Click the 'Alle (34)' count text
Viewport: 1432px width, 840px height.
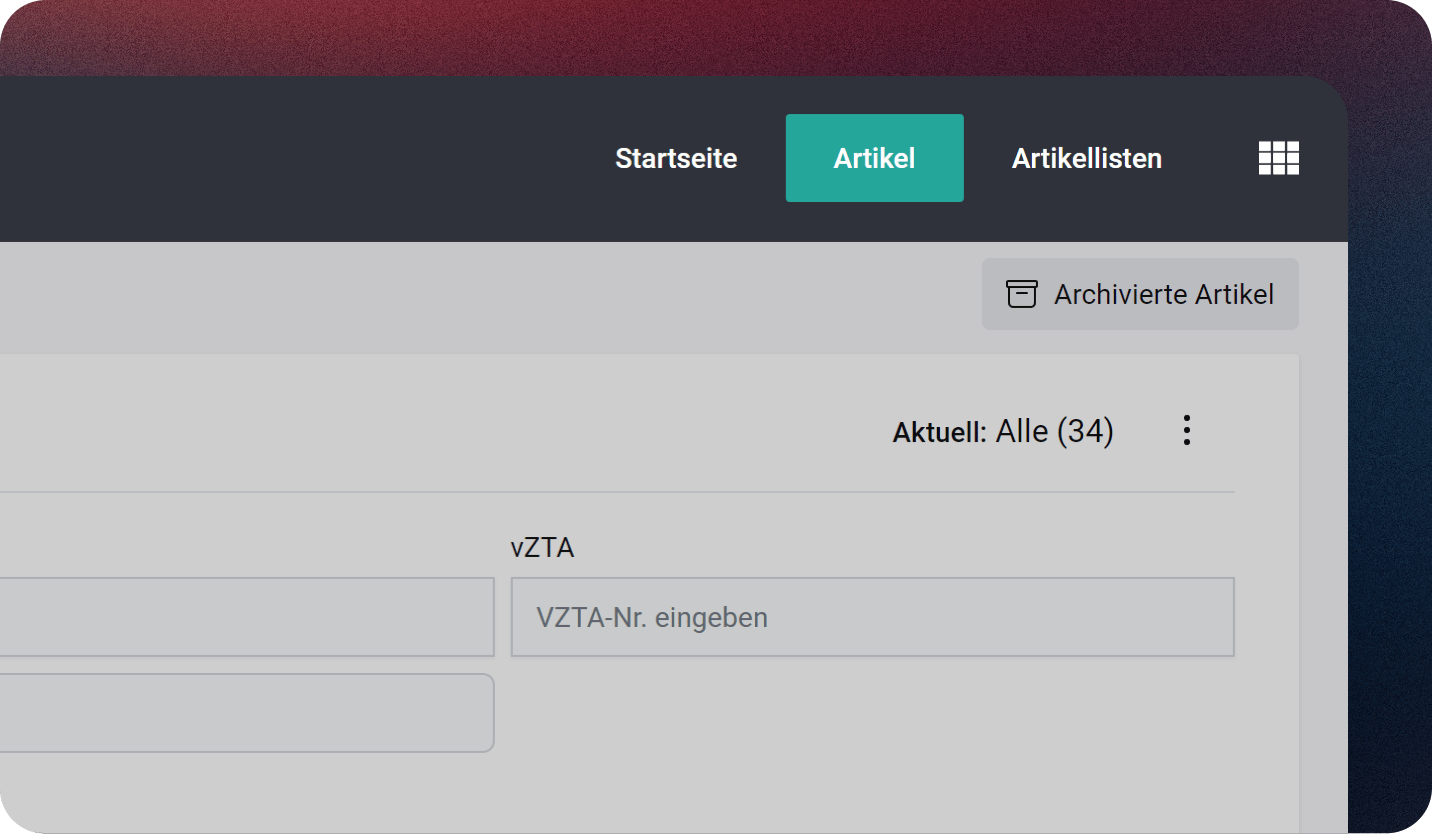1054,431
